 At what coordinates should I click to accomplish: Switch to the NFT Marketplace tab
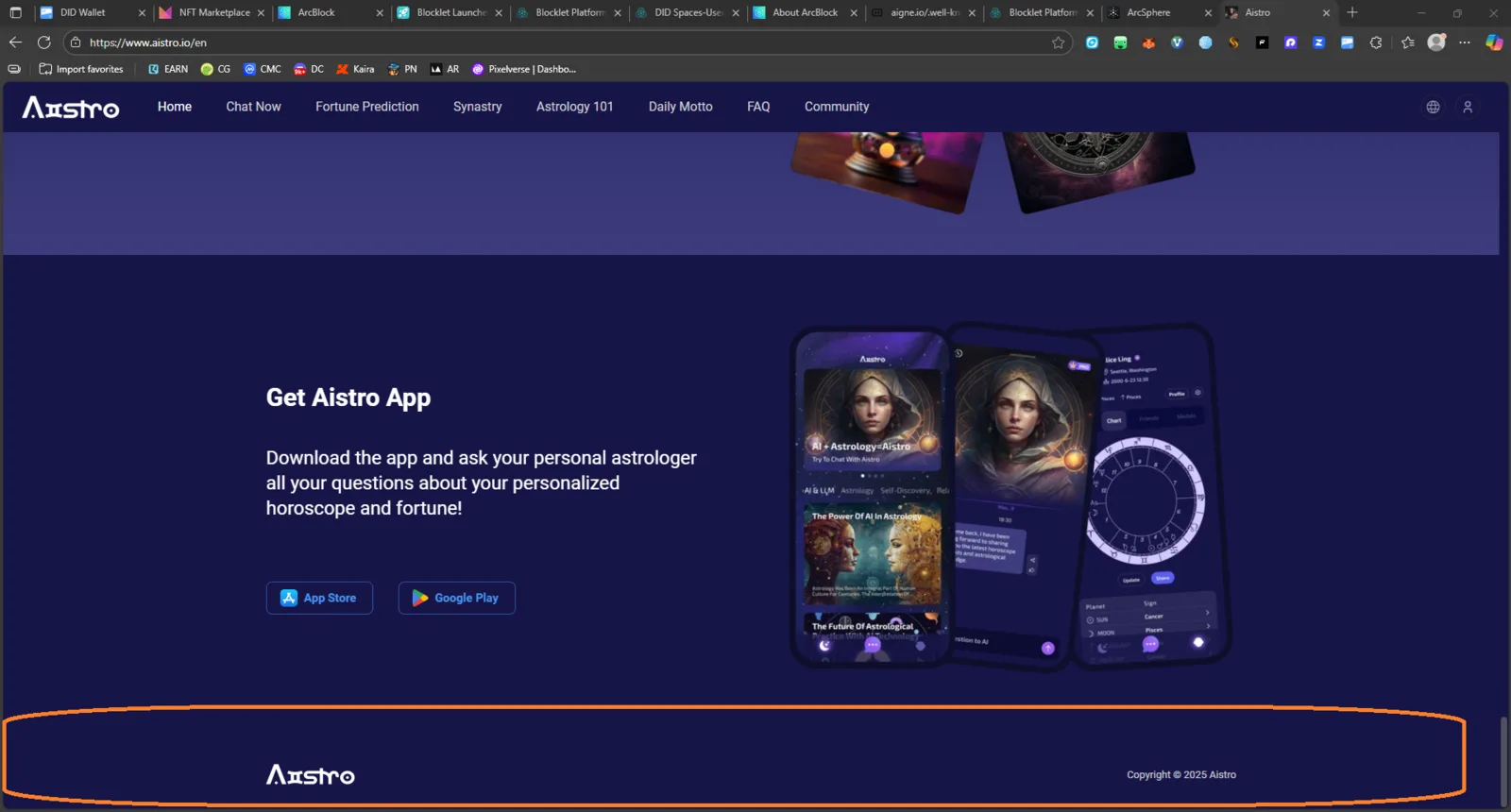point(212,12)
